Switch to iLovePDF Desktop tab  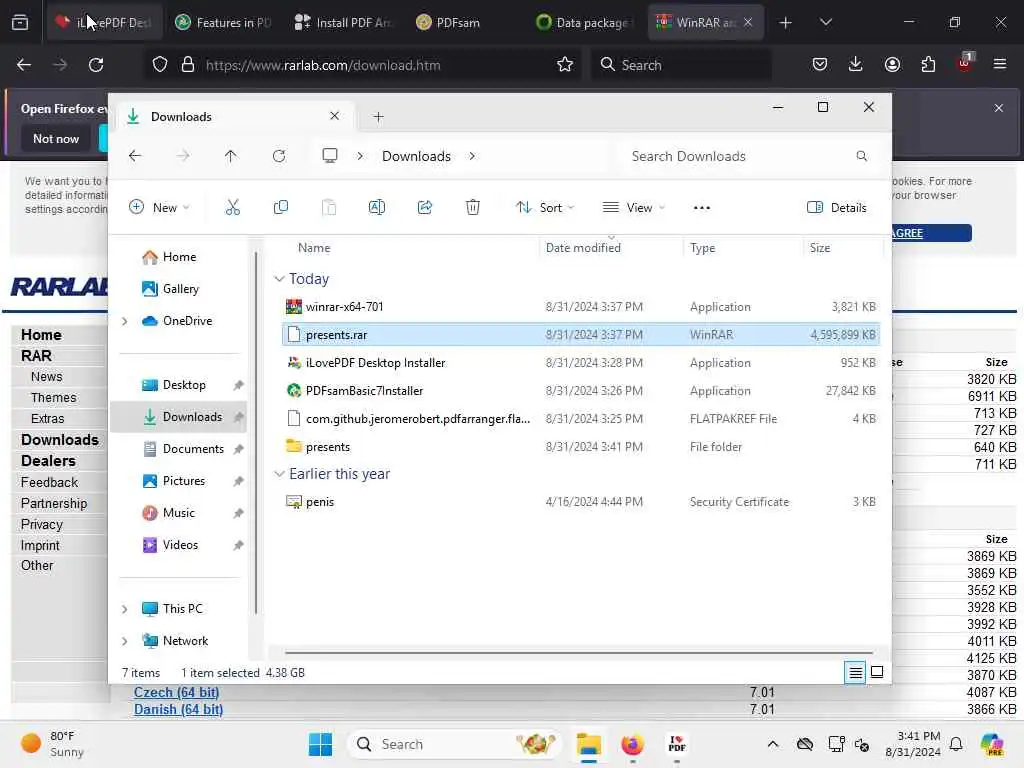(104, 22)
